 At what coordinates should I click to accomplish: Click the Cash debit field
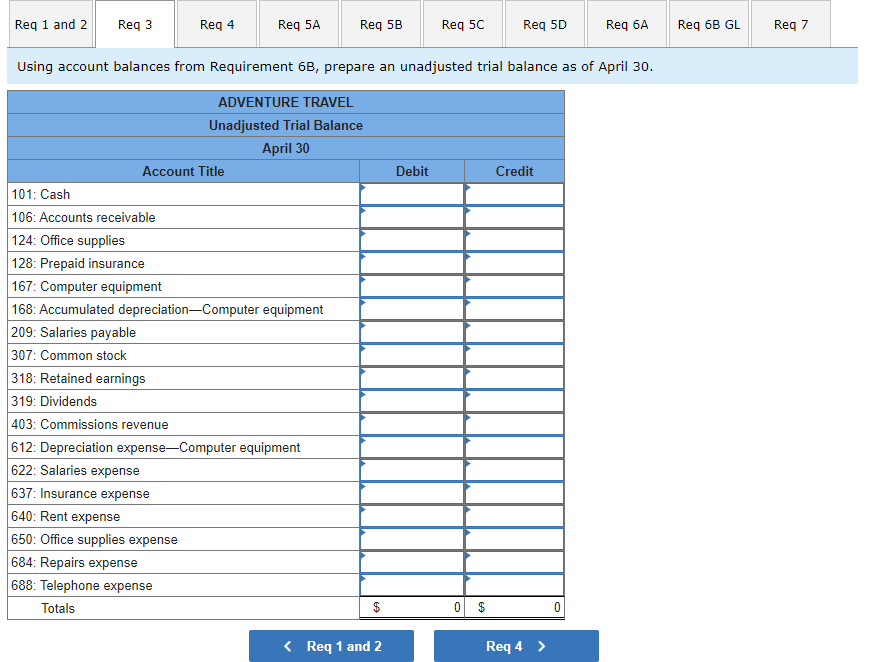click(x=412, y=194)
